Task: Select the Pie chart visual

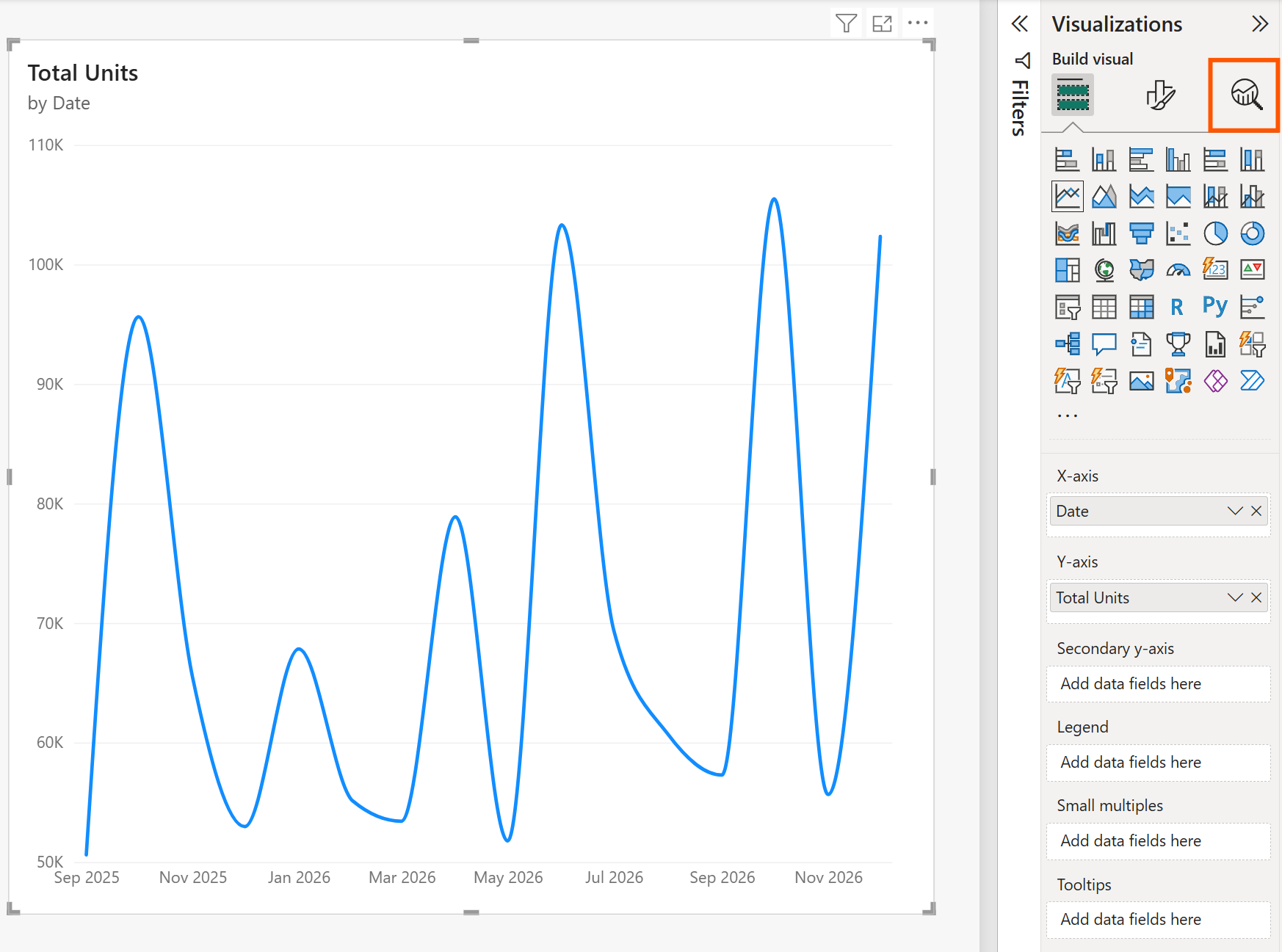Action: [x=1215, y=233]
